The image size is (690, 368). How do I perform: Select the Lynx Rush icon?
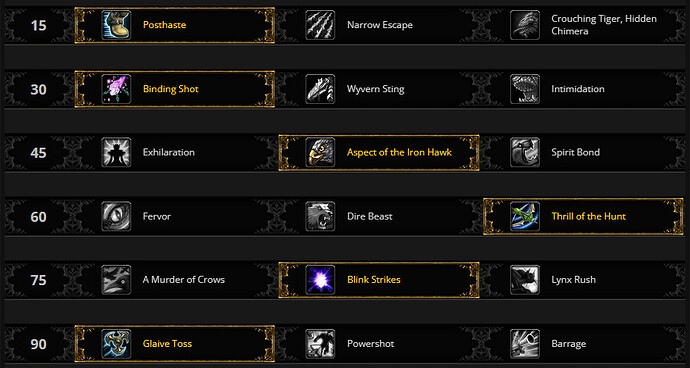click(525, 280)
